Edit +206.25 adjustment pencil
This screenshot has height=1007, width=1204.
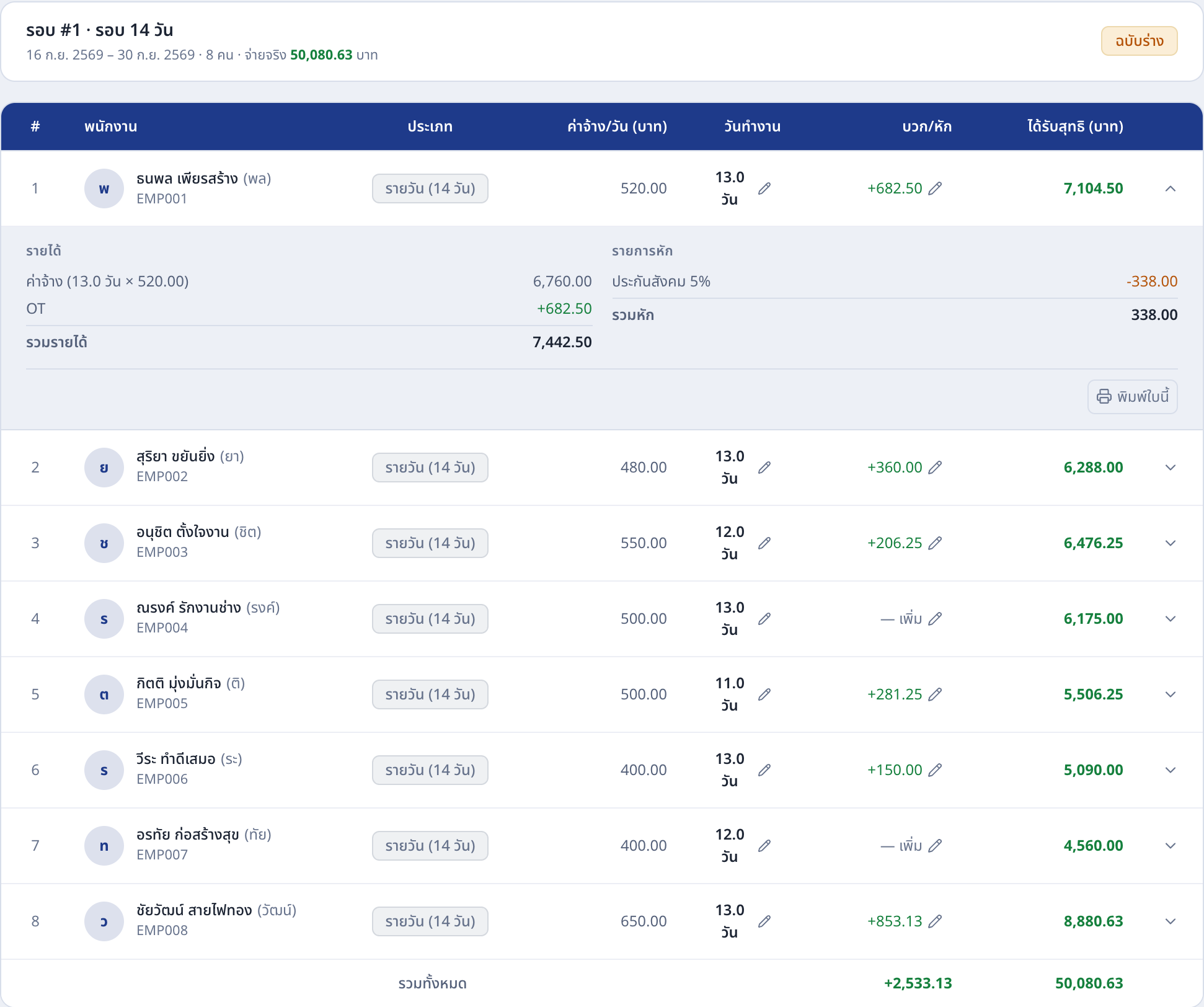click(x=935, y=543)
